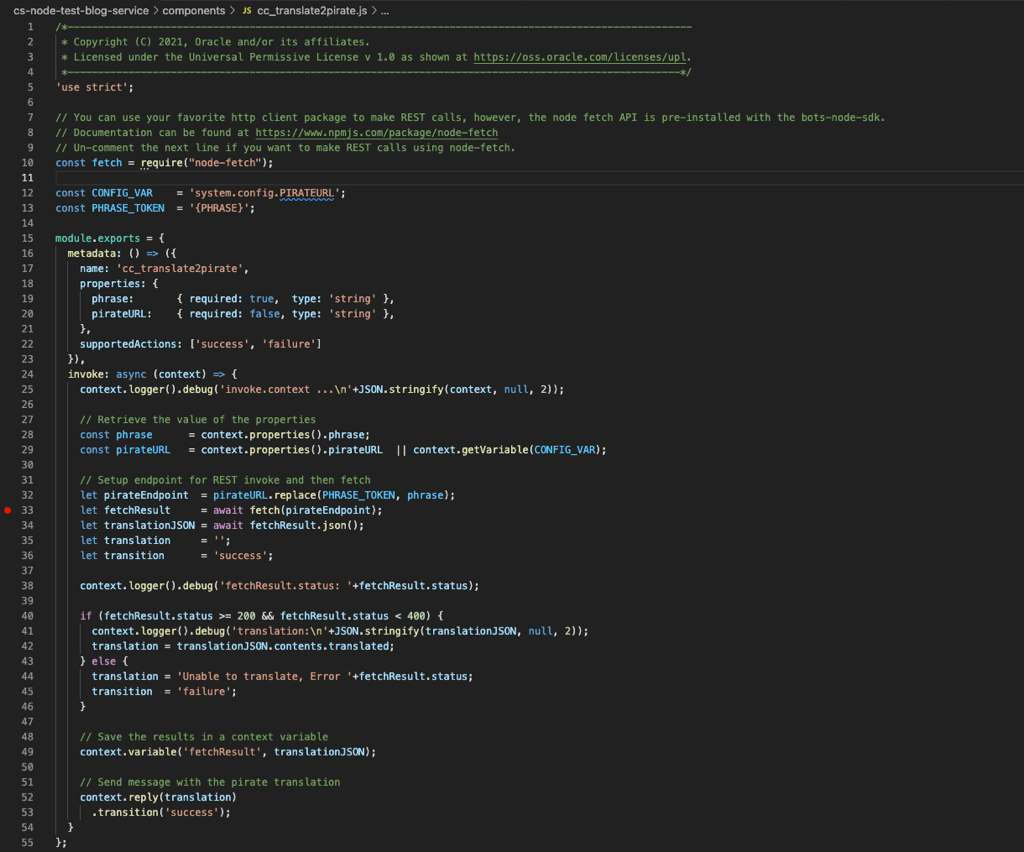Screen dimensions: 1024x852
Task: Click PHRASE_TOKEN constant declaration on line 13
Action: (x=128, y=208)
